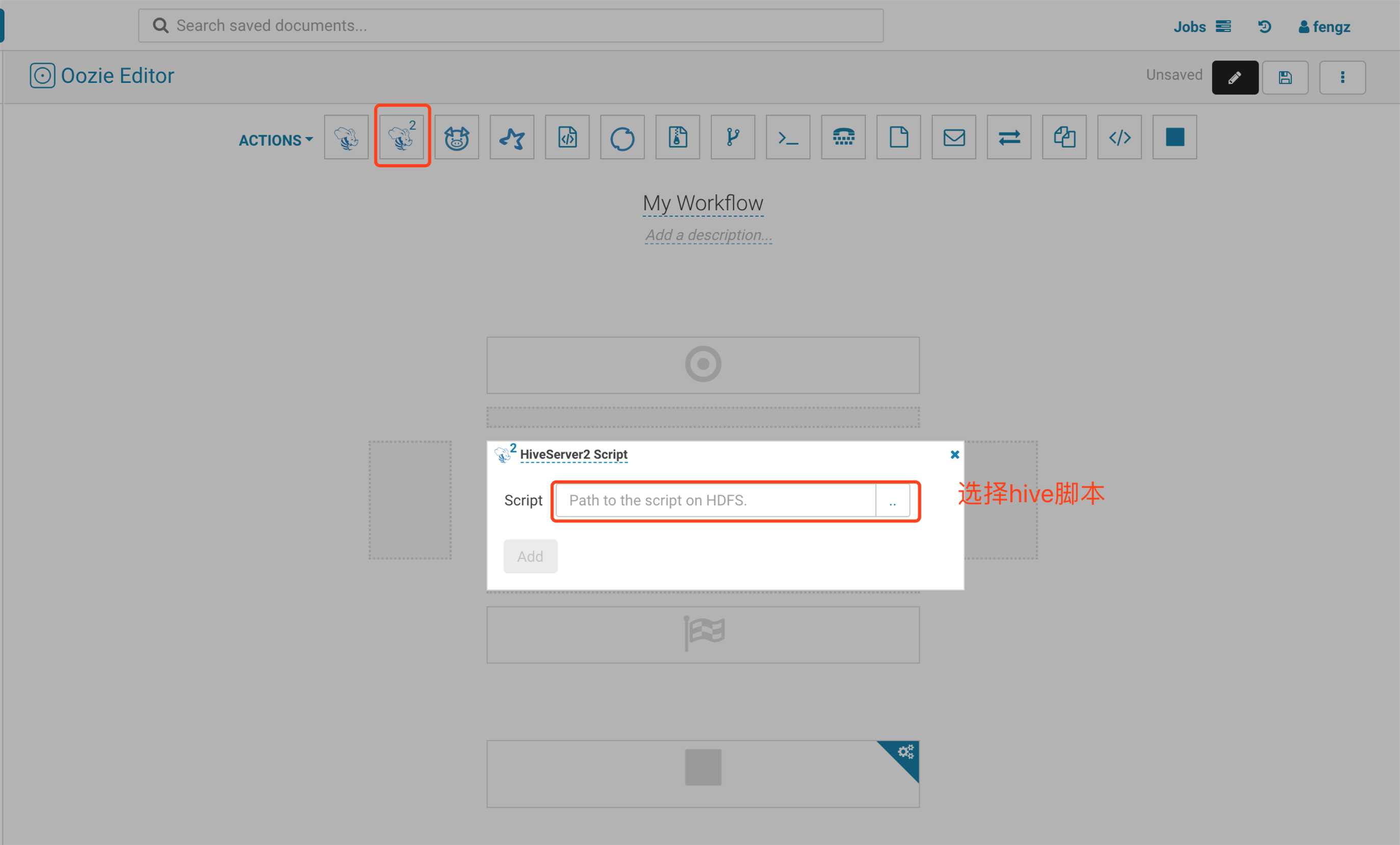Click the pencil edit mode button
This screenshot has width=1400, height=845.
(1235, 77)
